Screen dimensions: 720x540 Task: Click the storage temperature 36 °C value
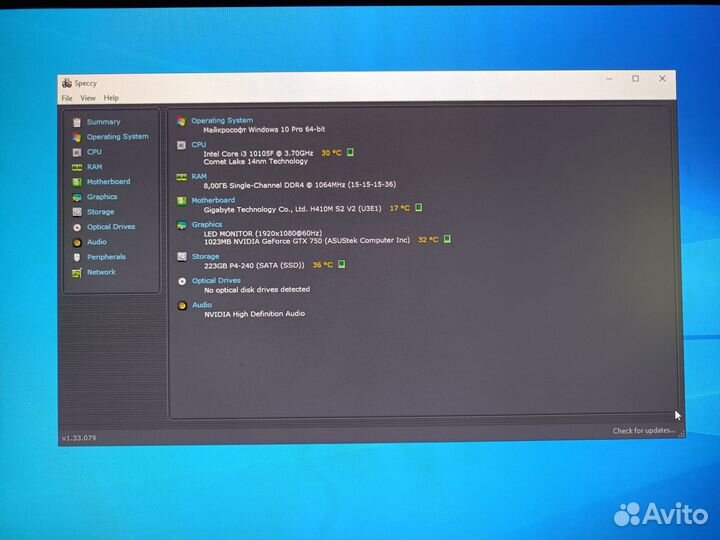(x=323, y=265)
